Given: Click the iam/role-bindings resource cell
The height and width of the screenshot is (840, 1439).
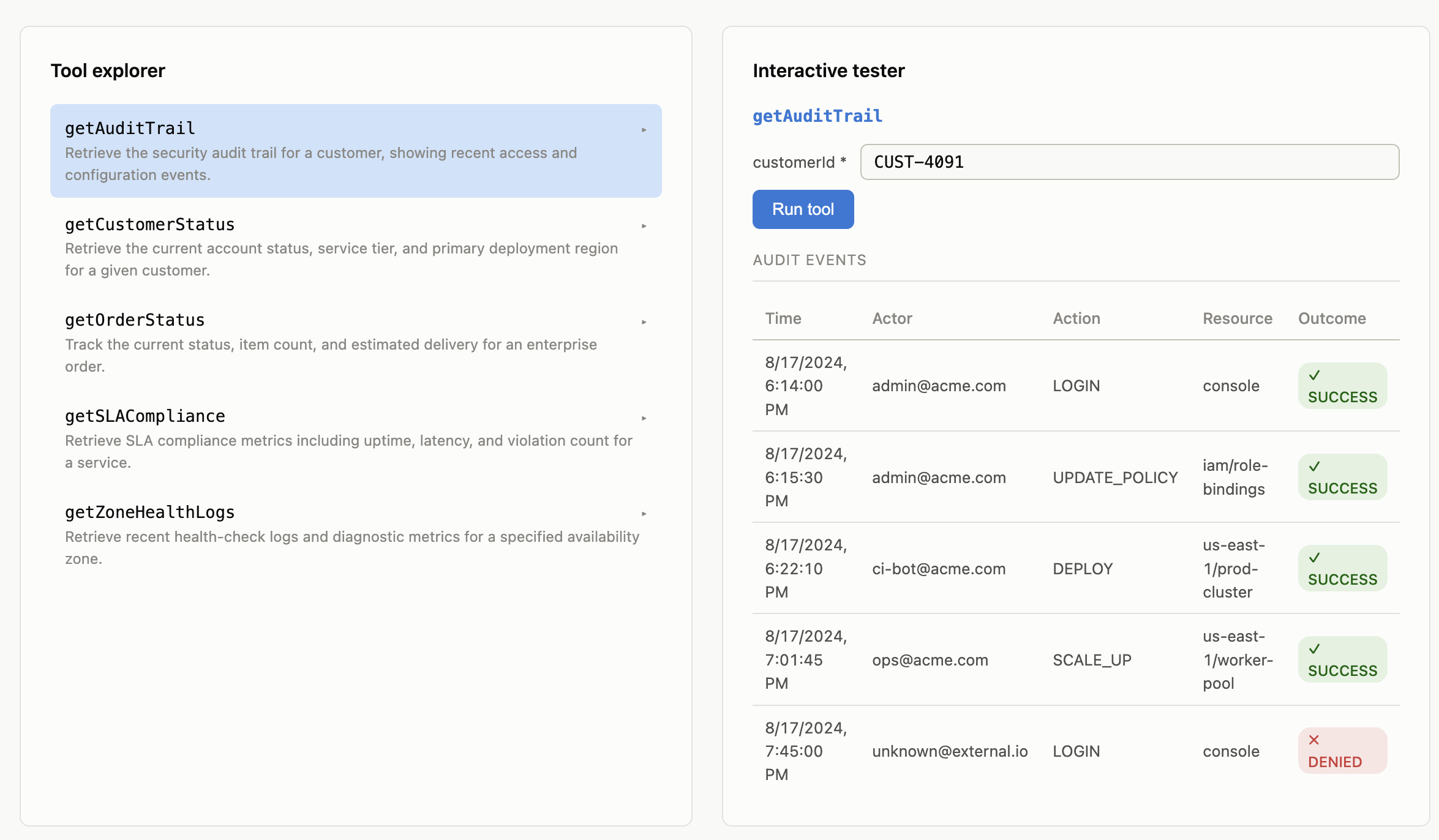Looking at the screenshot, I should click(x=1235, y=477).
